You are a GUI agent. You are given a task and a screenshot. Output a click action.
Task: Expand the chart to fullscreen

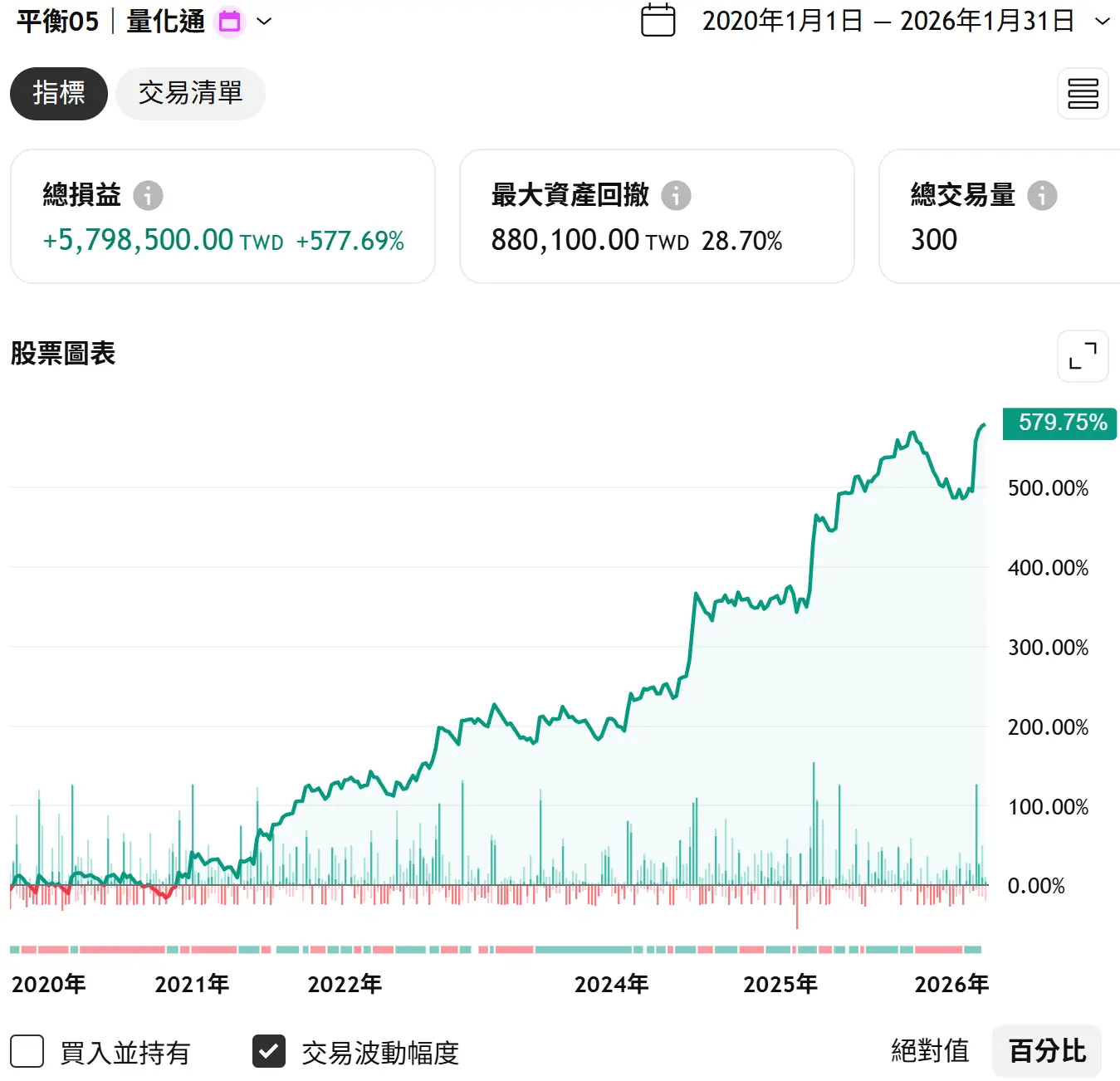click(1083, 356)
